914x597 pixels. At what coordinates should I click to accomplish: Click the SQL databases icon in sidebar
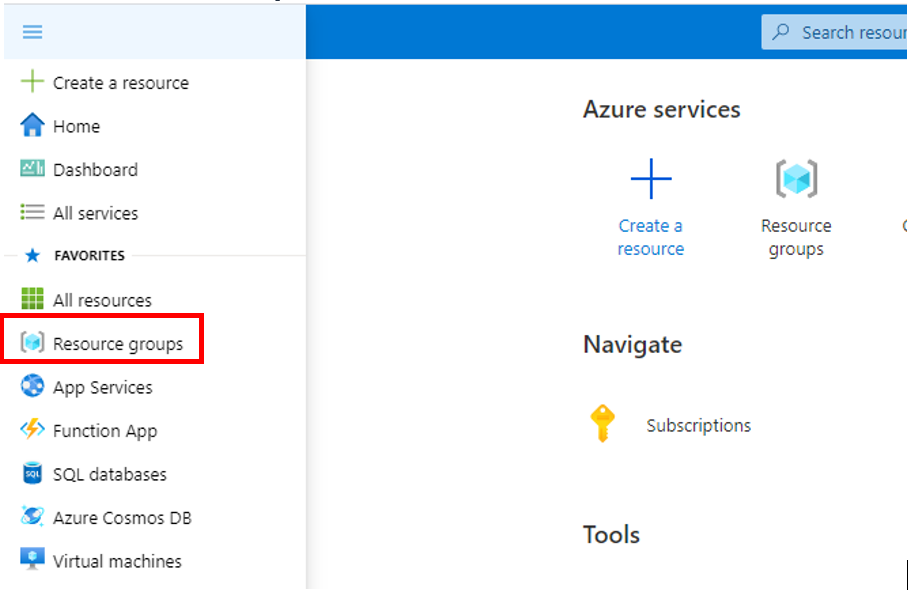point(33,474)
